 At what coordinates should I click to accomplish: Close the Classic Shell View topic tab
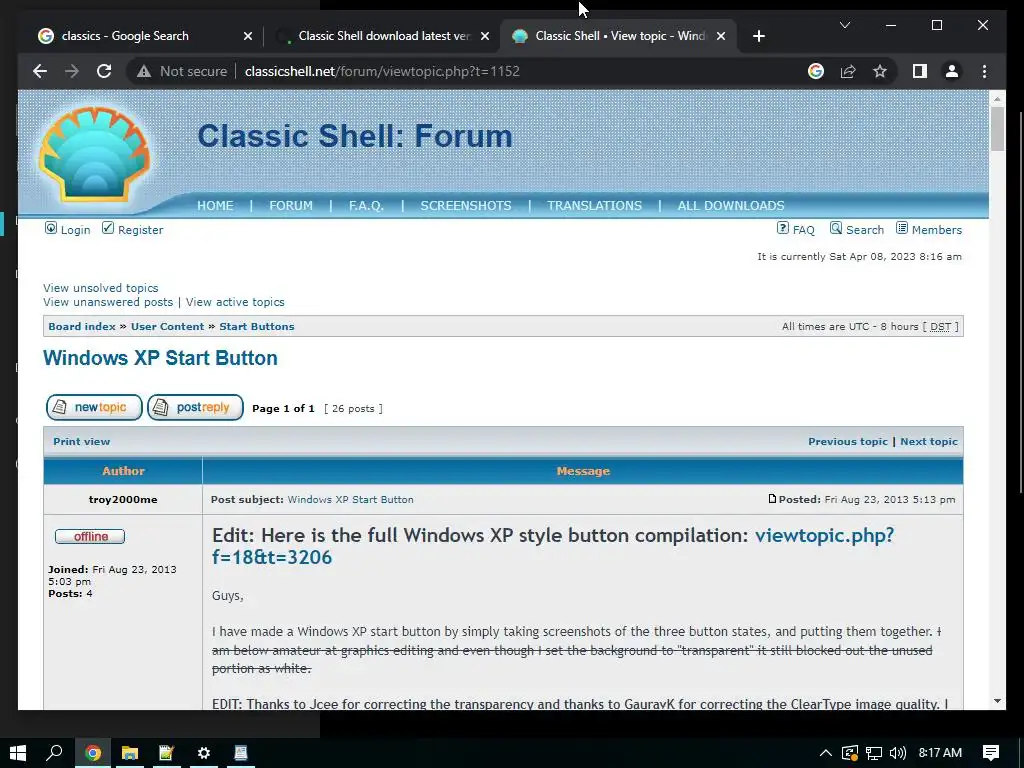point(721,36)
